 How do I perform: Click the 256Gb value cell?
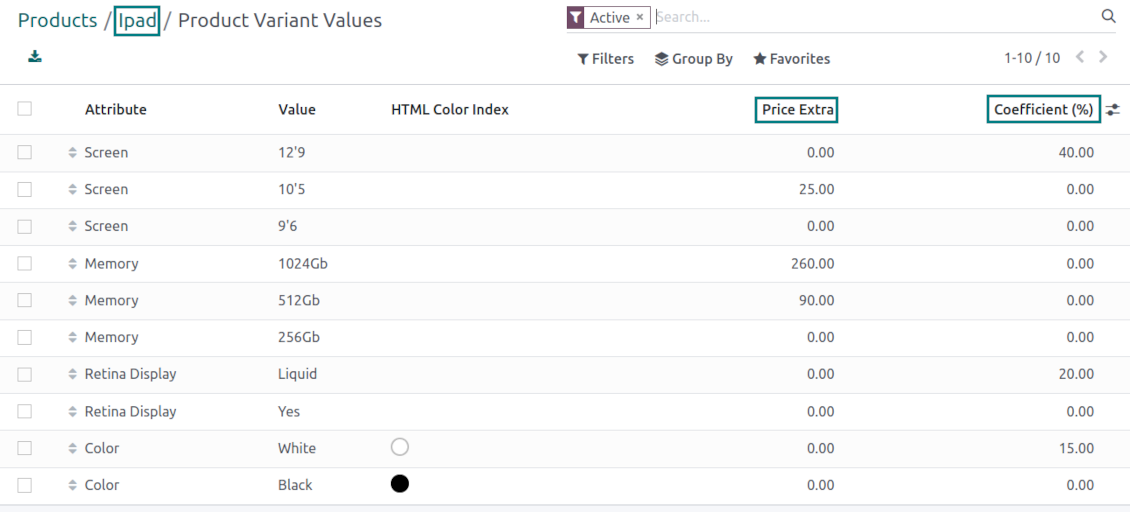pyautogui.click(x=299, y=337)
